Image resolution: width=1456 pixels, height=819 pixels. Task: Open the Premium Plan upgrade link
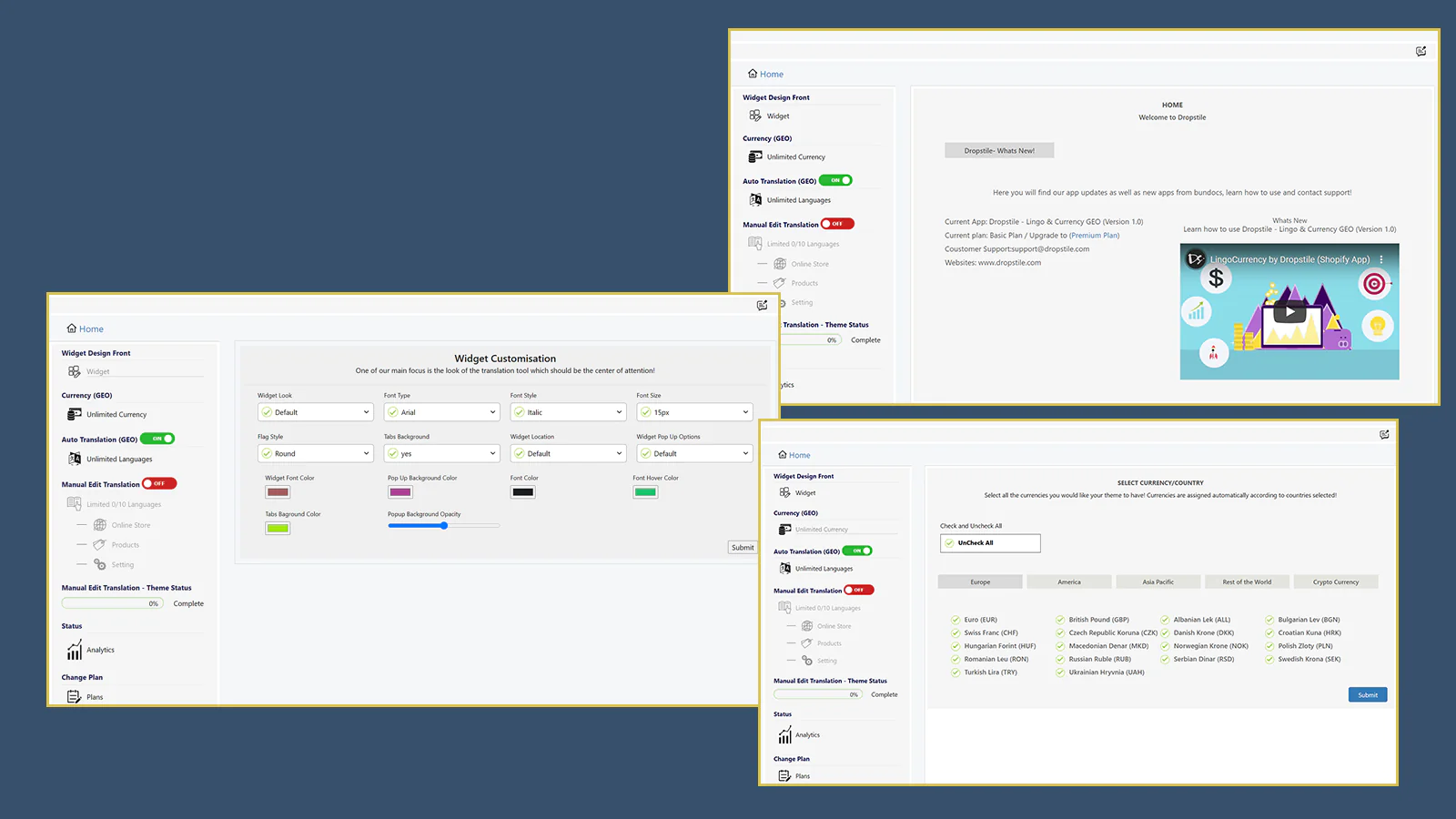pyautogui.click(x=1095, y=236)
